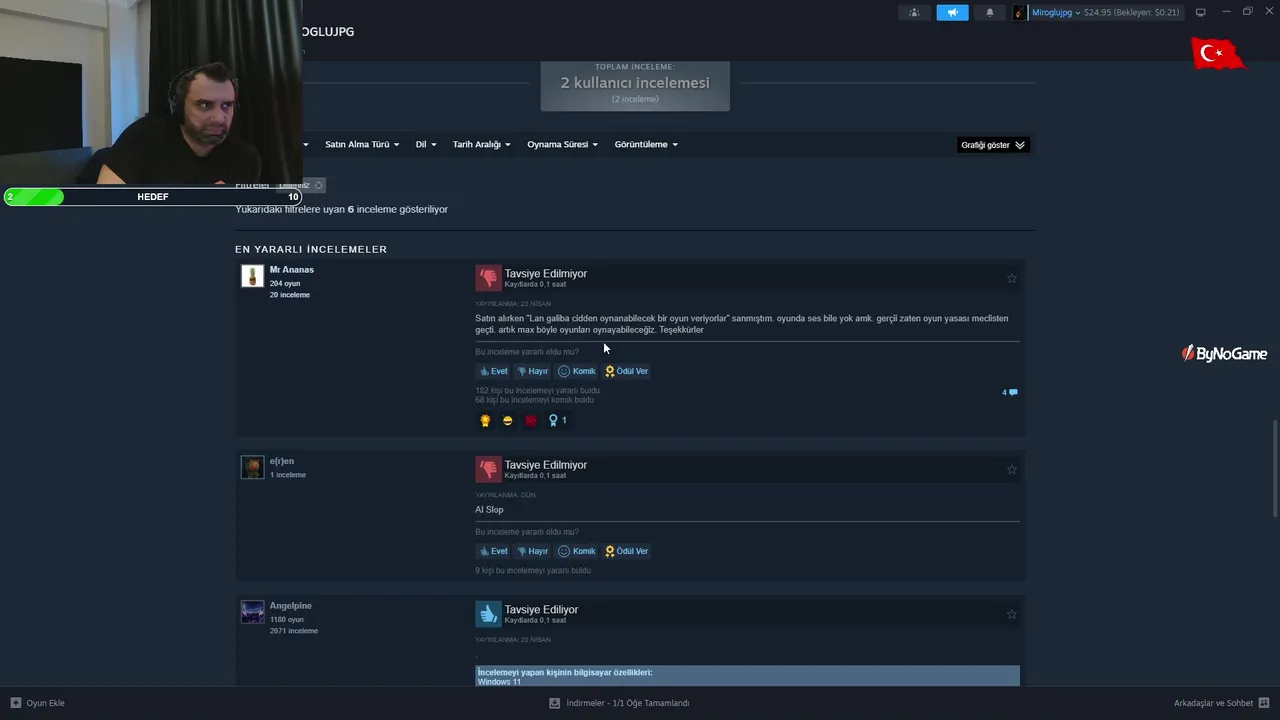Expand the Satın Alma Türü filter
The image size is (1280, 720).
click(362, 145)
